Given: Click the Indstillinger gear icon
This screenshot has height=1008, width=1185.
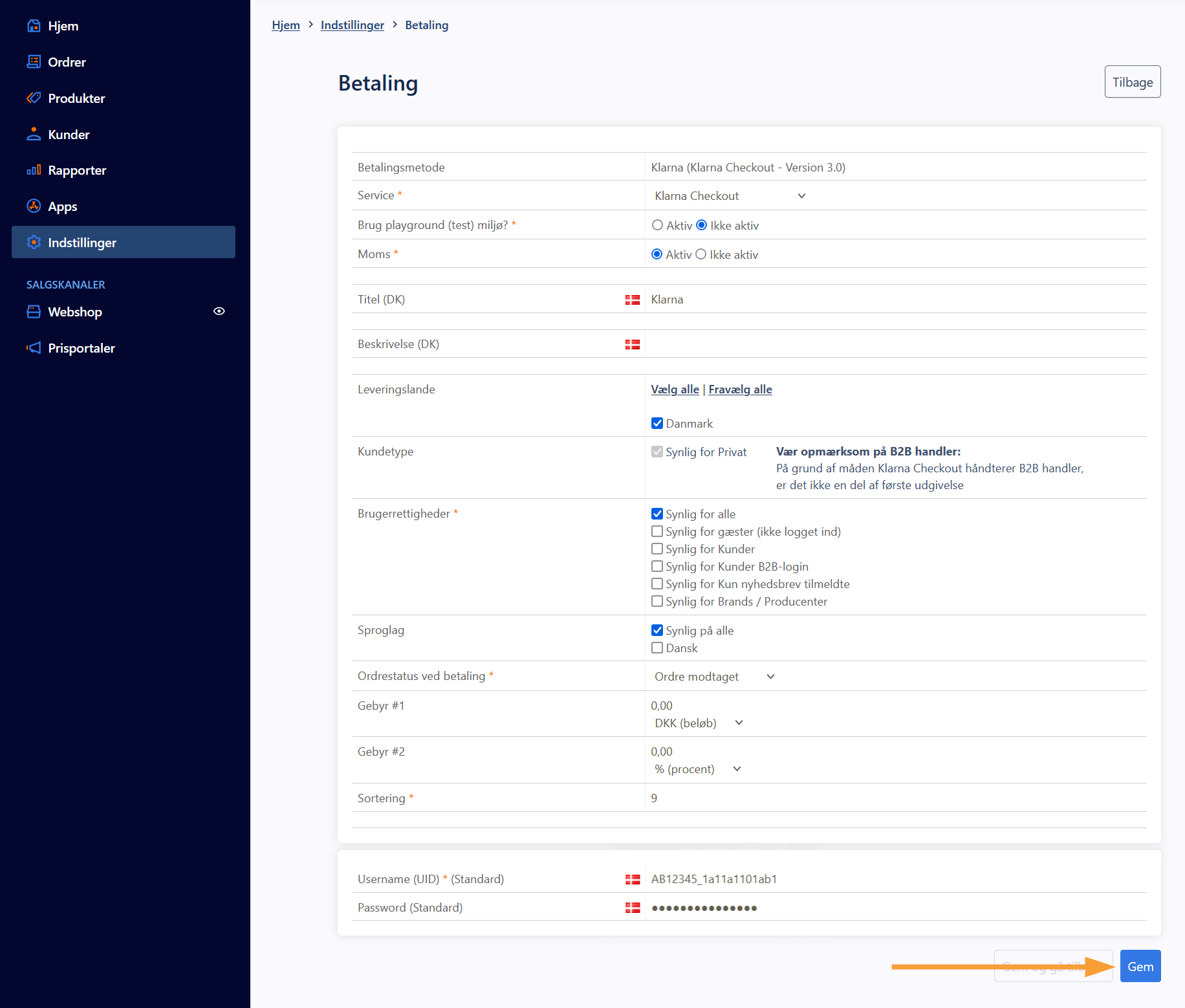Looking at the screenshot, I should pos(34,242).
